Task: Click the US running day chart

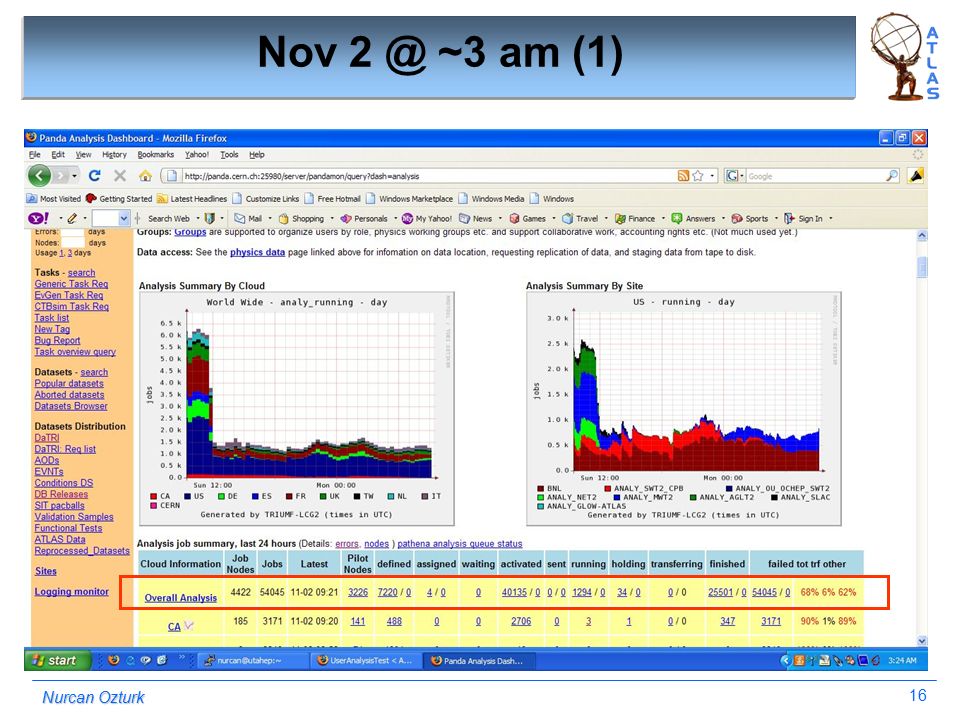Action: tap(684, 408)
